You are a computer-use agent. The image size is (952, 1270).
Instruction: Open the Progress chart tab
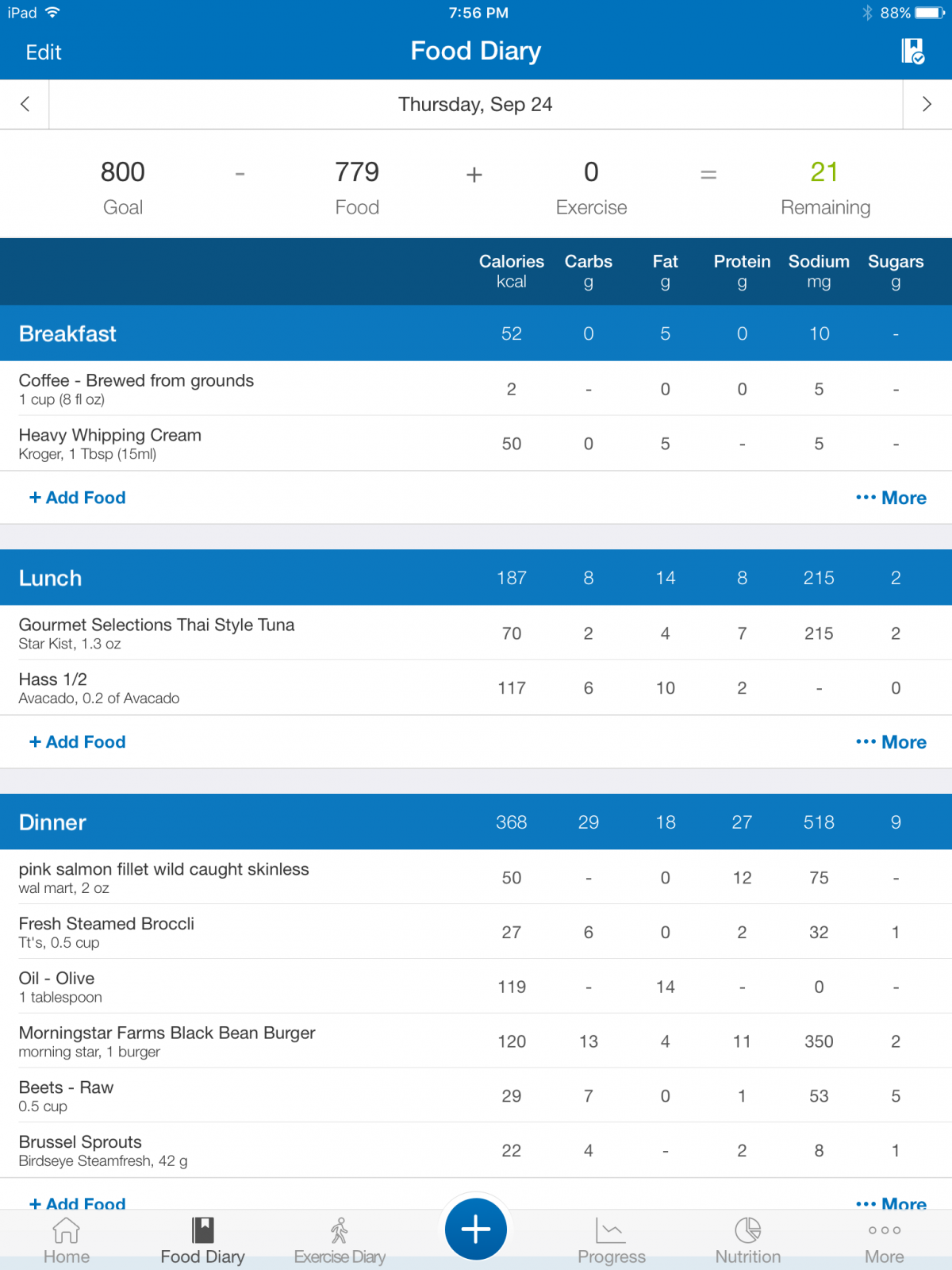click(612, 1241)
